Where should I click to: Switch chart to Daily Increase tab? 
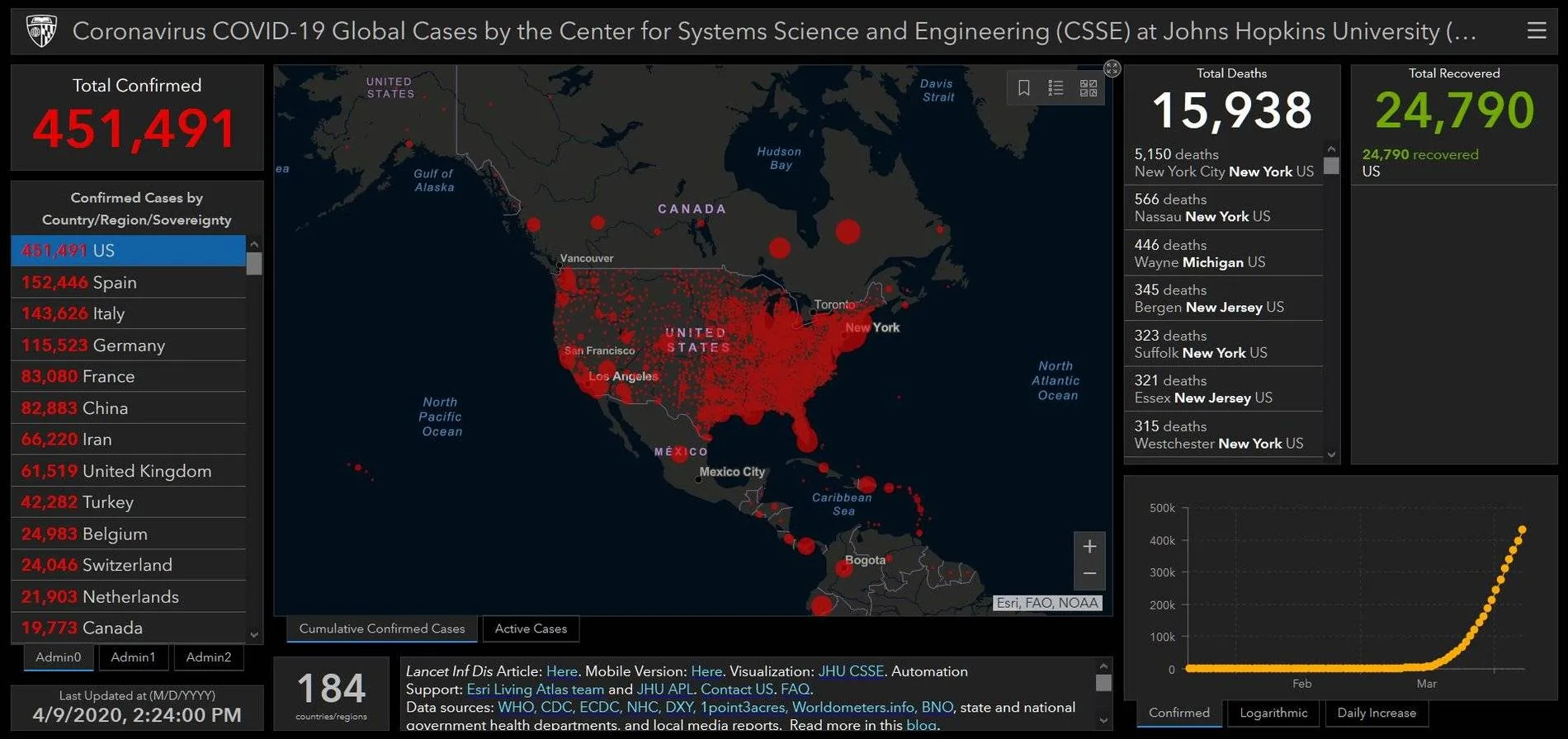coord(1377,713)
